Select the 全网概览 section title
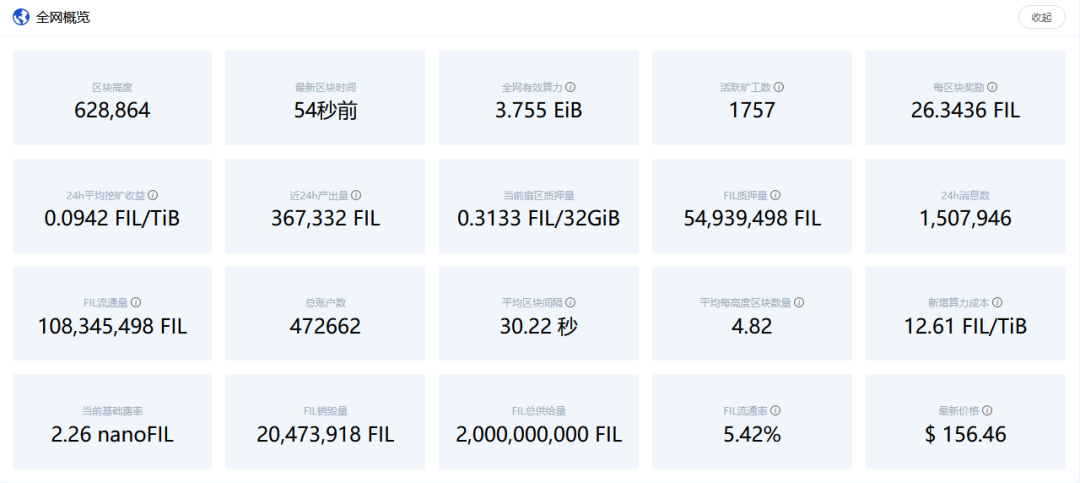Screen dimensions: 1080x483 coord(63,18)
